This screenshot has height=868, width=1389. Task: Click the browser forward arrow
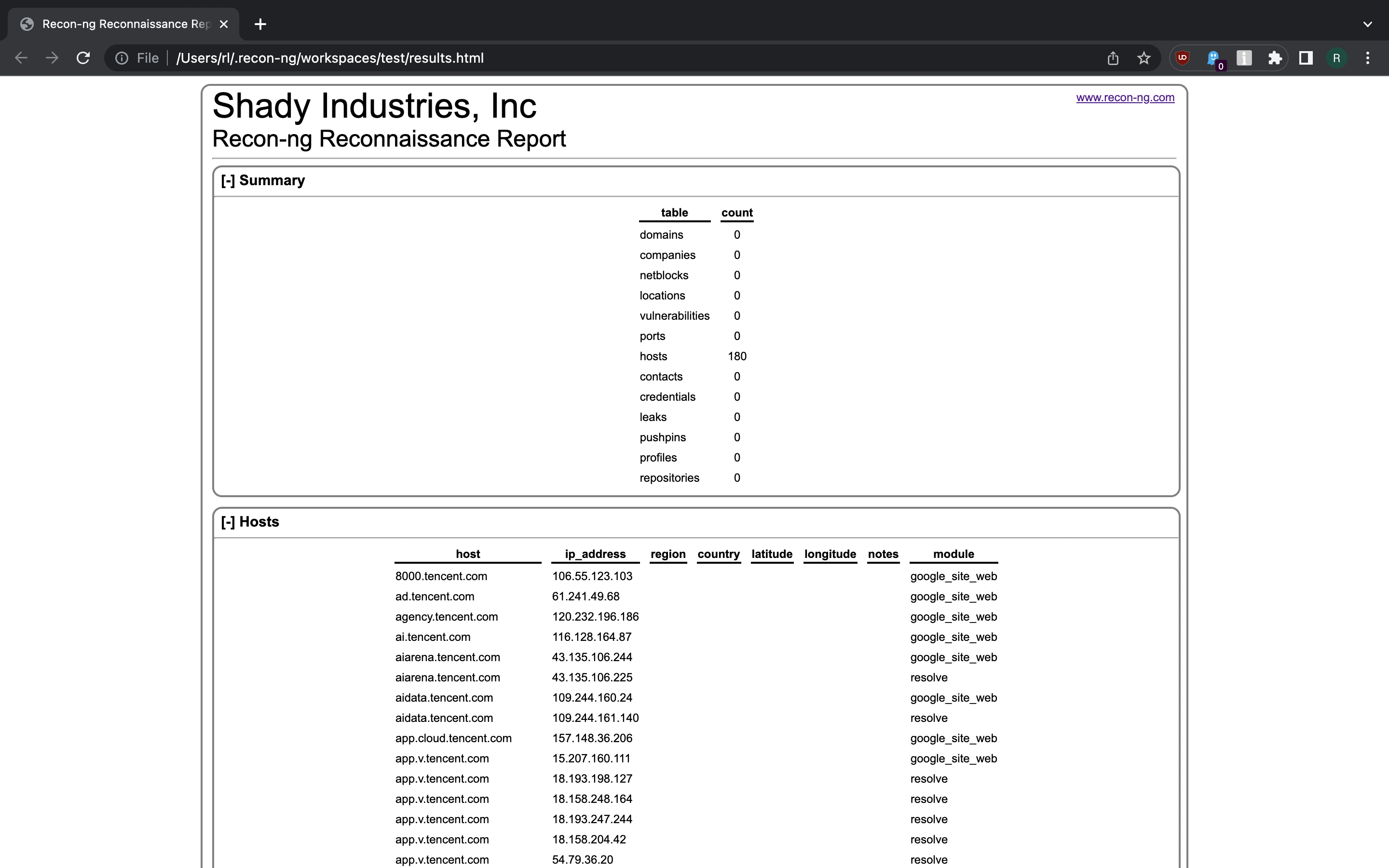[x=52, y=58]
